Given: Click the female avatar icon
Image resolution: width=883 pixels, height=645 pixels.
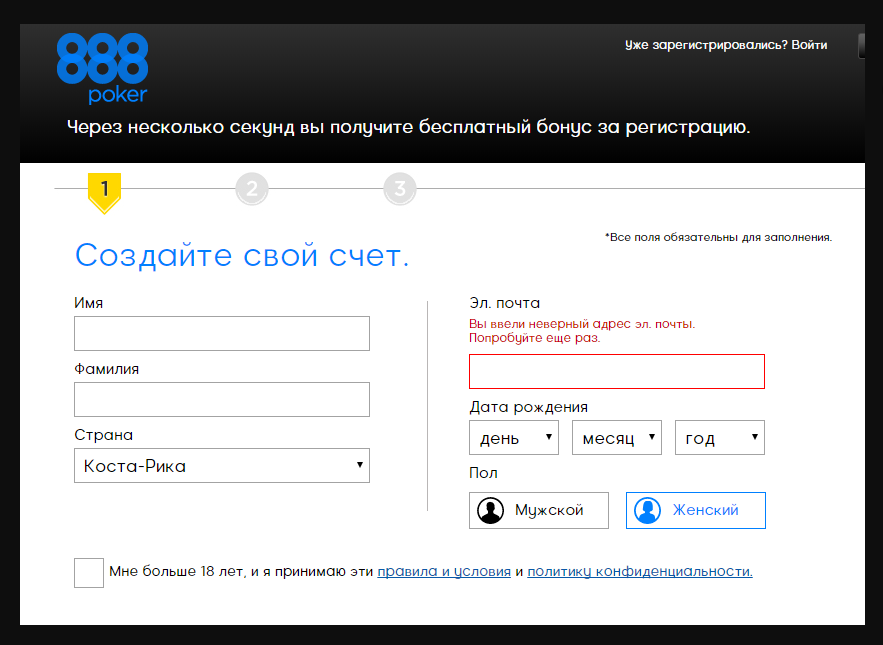Looking at the screenshot, I should click(x=648, y=510).
